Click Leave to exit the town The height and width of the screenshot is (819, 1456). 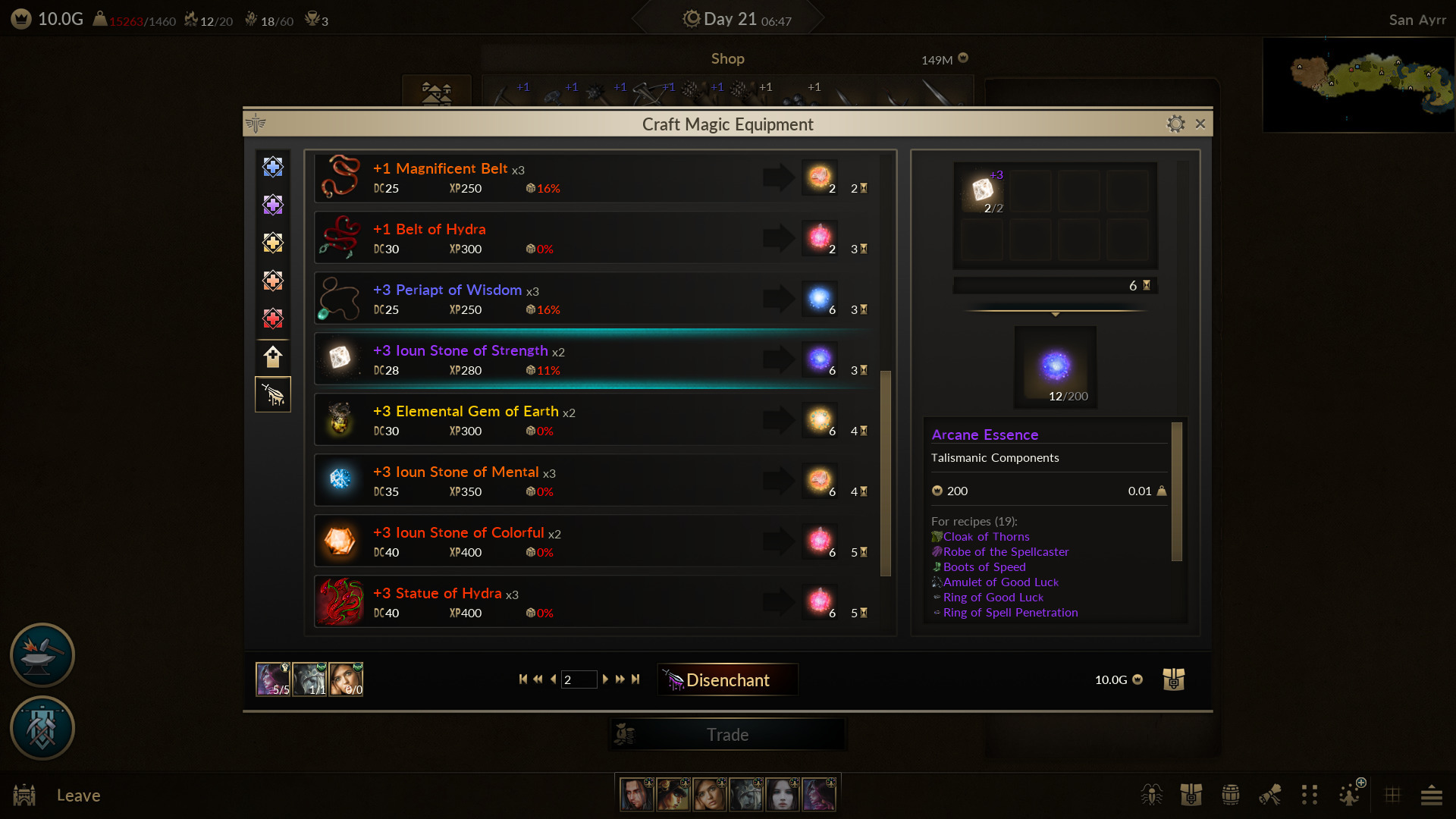pyautogui.click(x=78, y=795)
